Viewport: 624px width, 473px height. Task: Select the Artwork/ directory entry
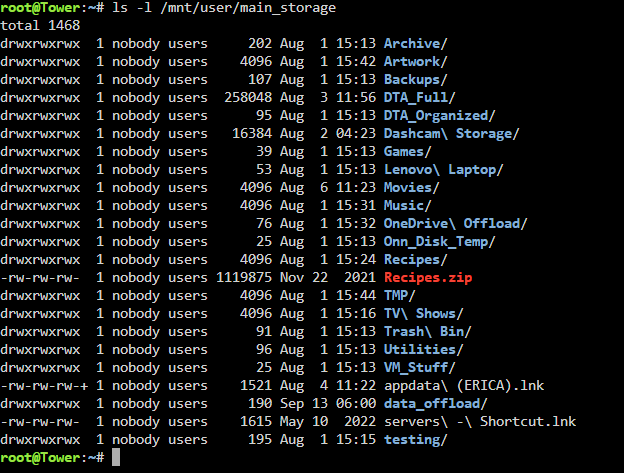pyautogui.click(x=415, y=62)
